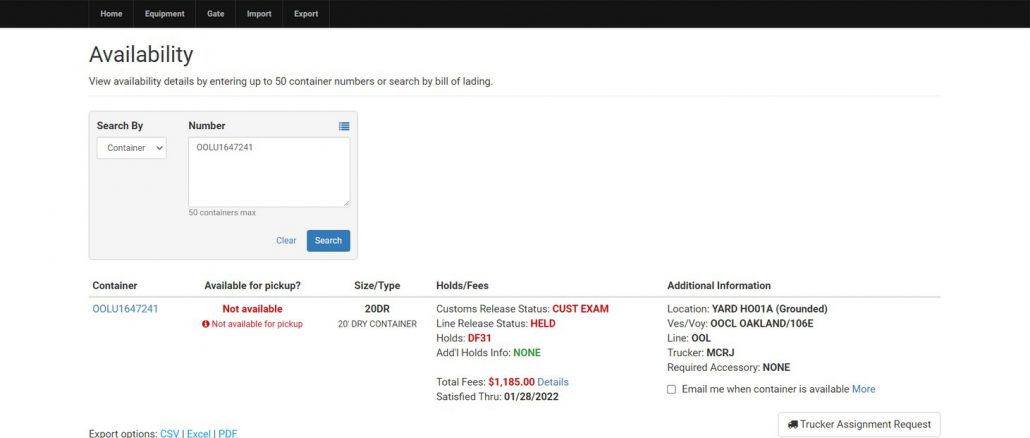The width and height of the screenshot is (1030, 438).
Task: Open the Gate menu
Action: click(x=216, y=14)
